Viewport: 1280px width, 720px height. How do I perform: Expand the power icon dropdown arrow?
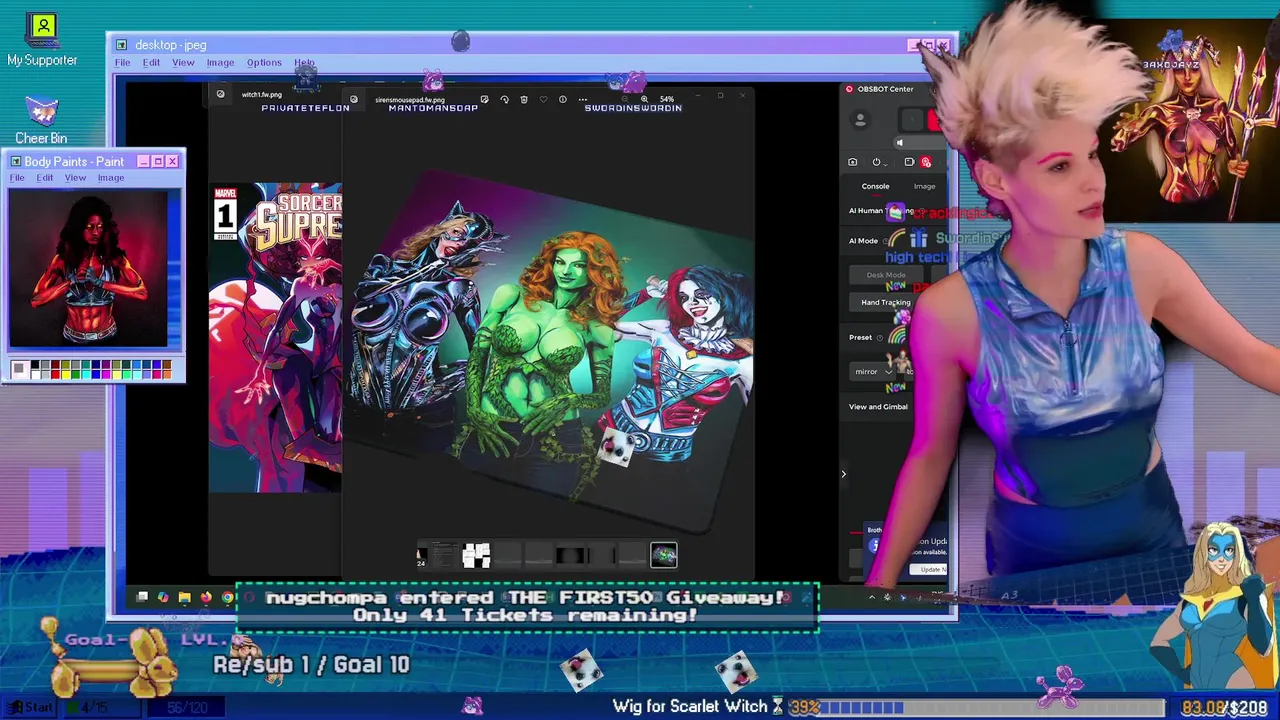886,165
